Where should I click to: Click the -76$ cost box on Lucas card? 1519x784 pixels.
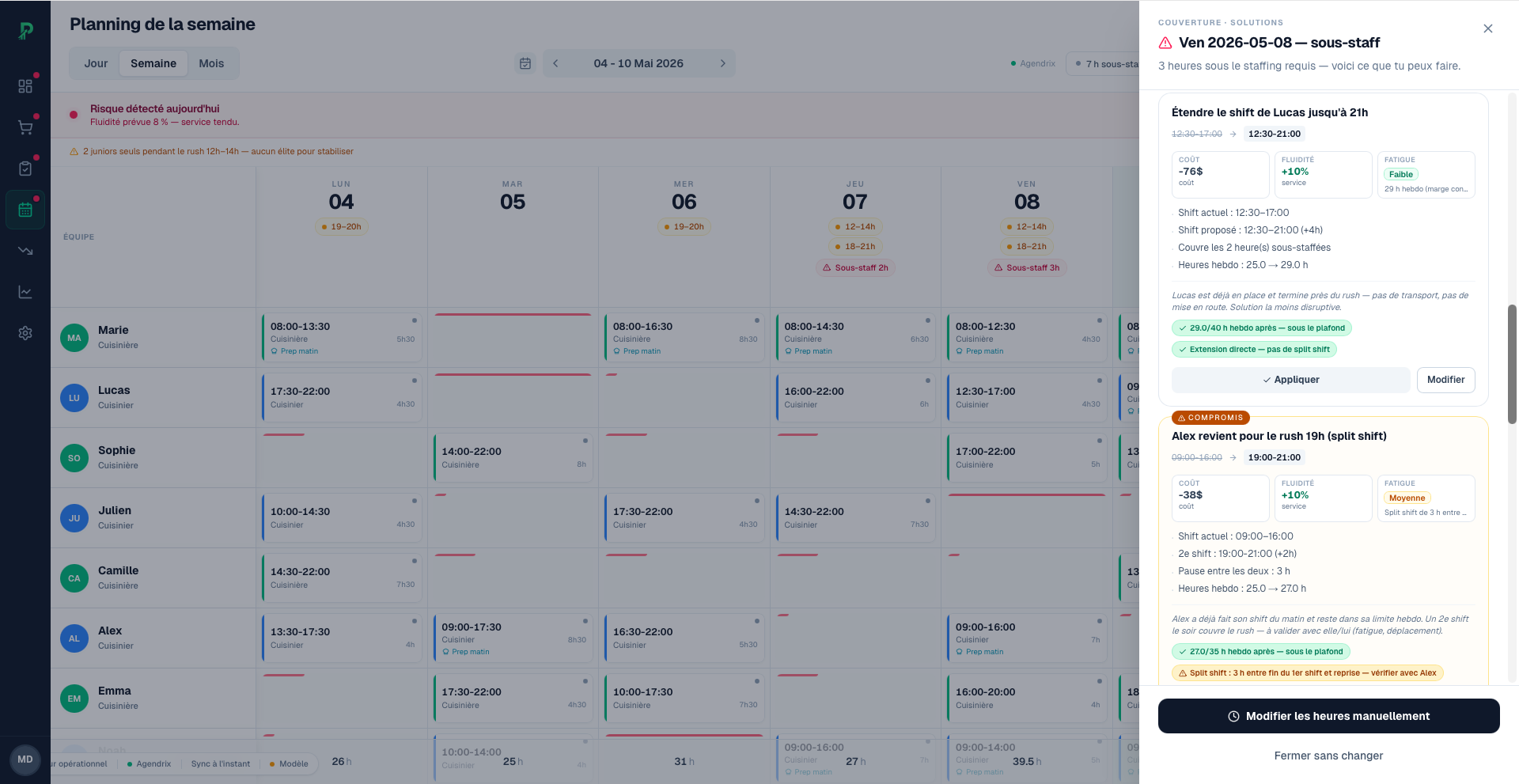click(x=1220, y=175)
